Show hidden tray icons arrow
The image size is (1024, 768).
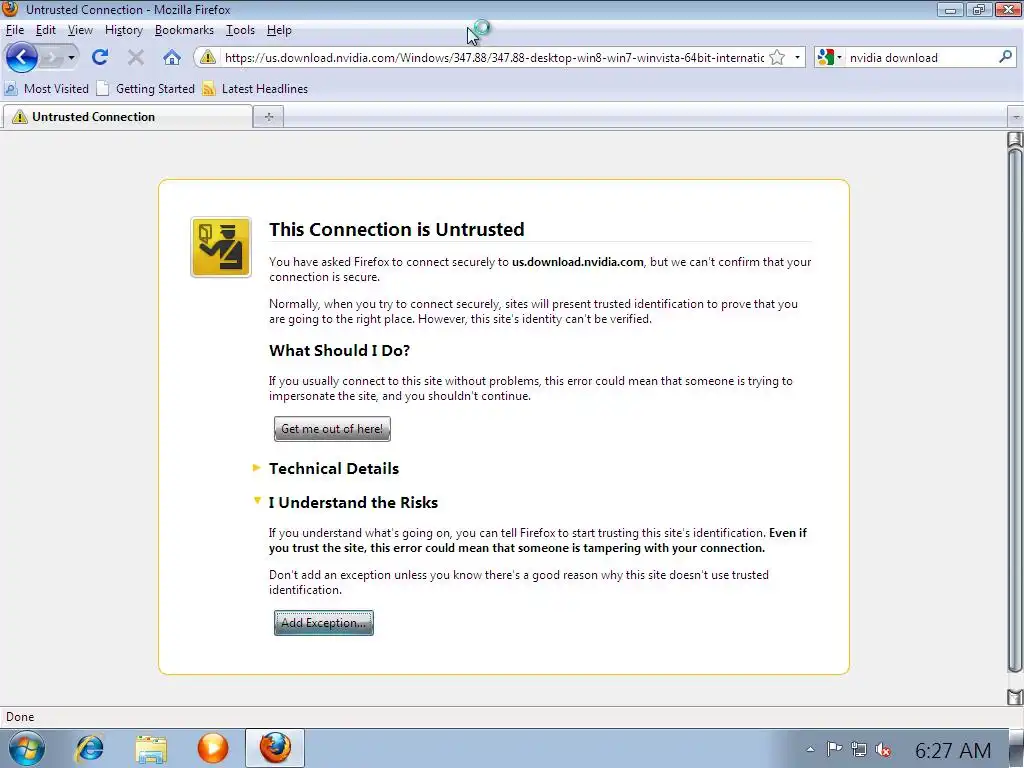(x=810, y=750)
